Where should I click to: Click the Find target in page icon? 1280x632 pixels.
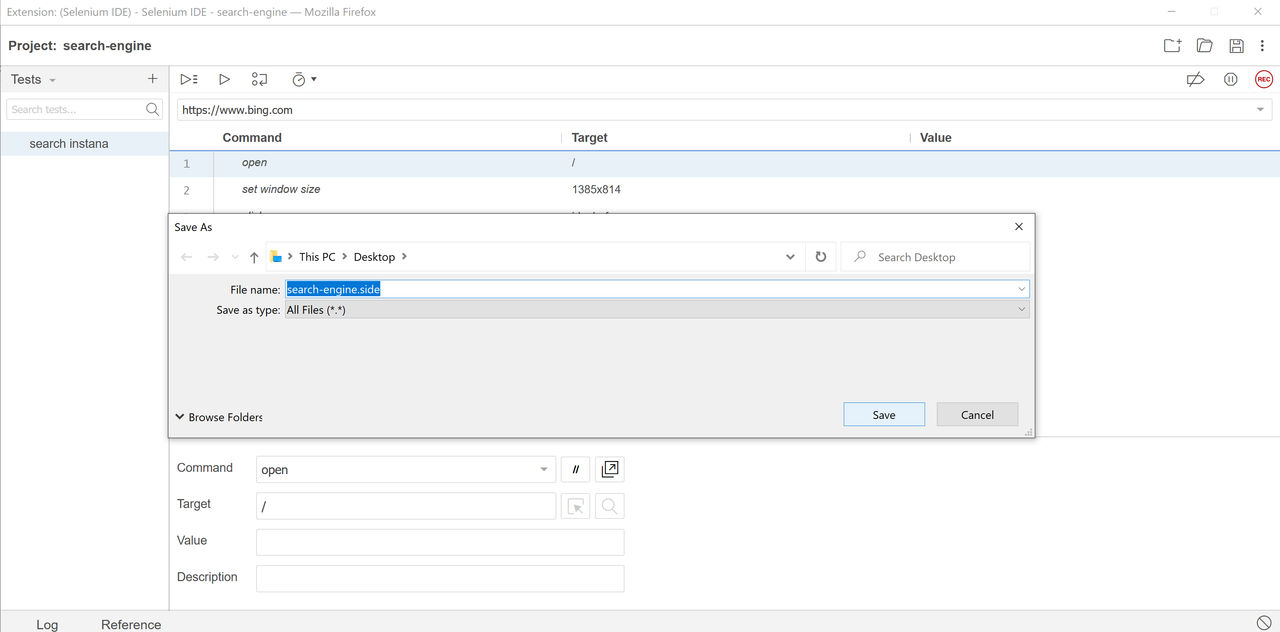point(610,506)
